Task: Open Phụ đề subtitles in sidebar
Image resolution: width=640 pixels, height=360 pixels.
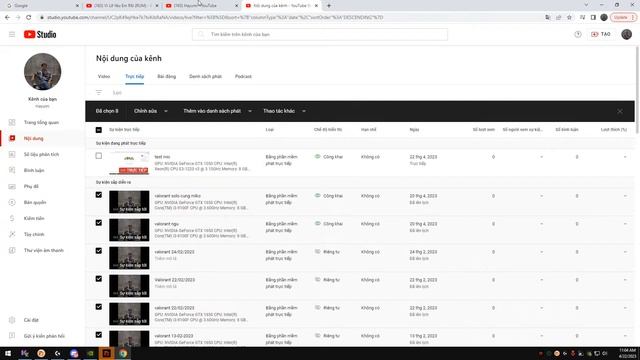Action: (31, 186)
